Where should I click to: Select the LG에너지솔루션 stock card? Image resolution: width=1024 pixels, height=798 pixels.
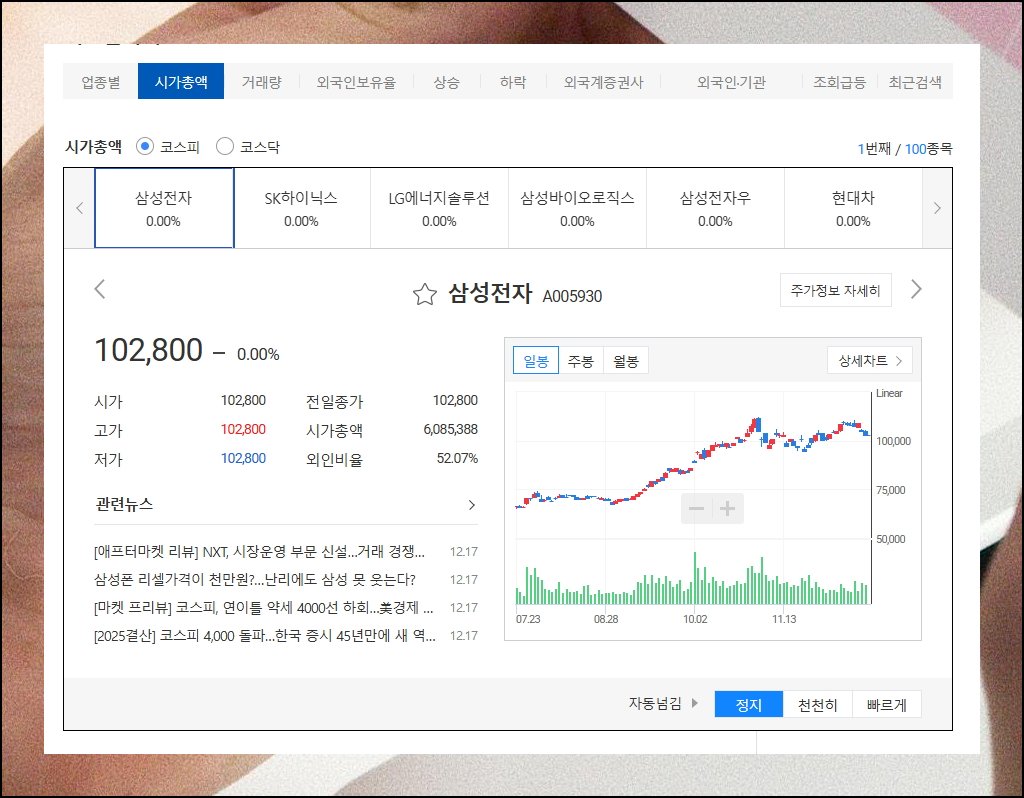pyautogui.click(x=440, y=208)
